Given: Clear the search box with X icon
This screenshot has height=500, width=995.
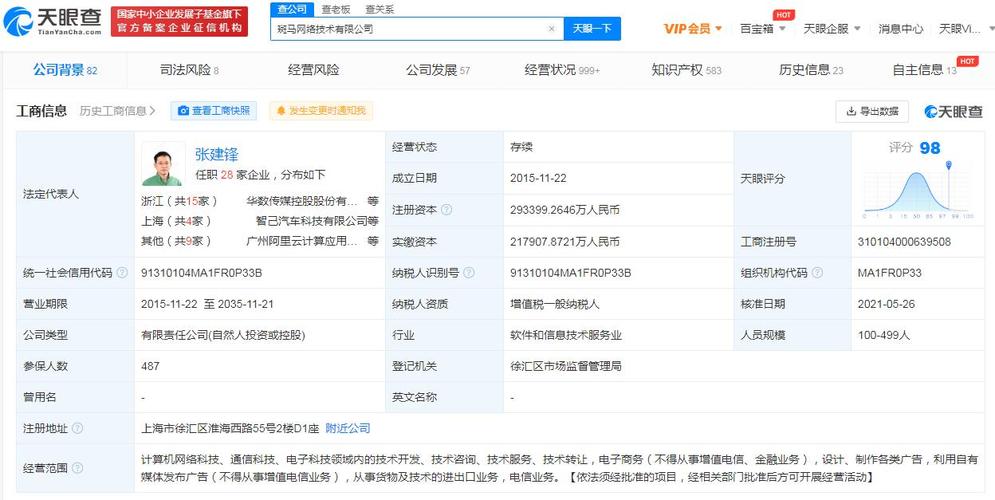Looking at the screenshot, I should pos(551,29).
